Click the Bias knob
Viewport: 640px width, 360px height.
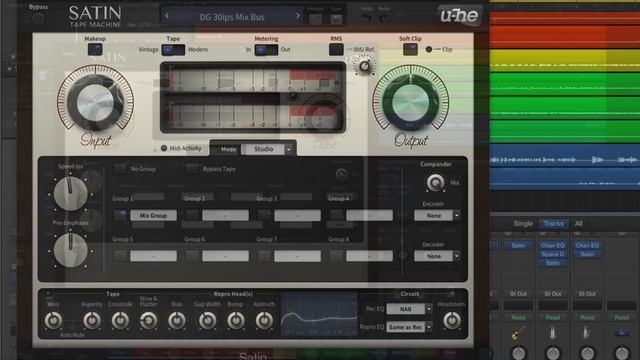(x=176, y=320)
